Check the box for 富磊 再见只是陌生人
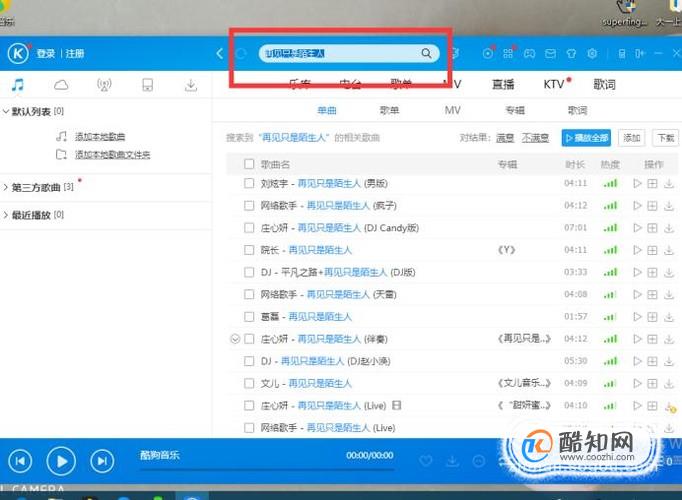 tap(249, 317)
